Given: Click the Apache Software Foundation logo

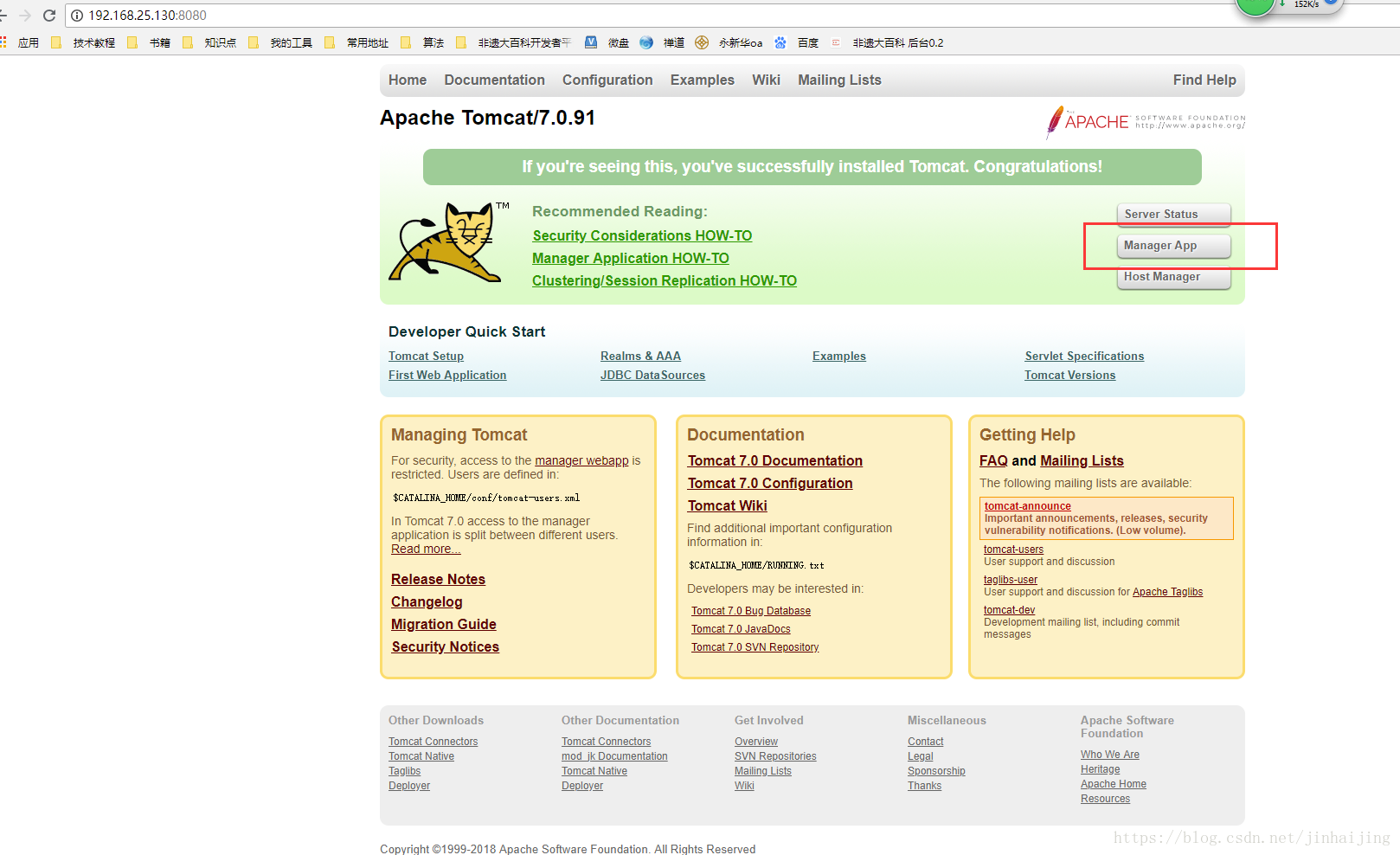Looking at the screenshot, I should (1146, 122).
